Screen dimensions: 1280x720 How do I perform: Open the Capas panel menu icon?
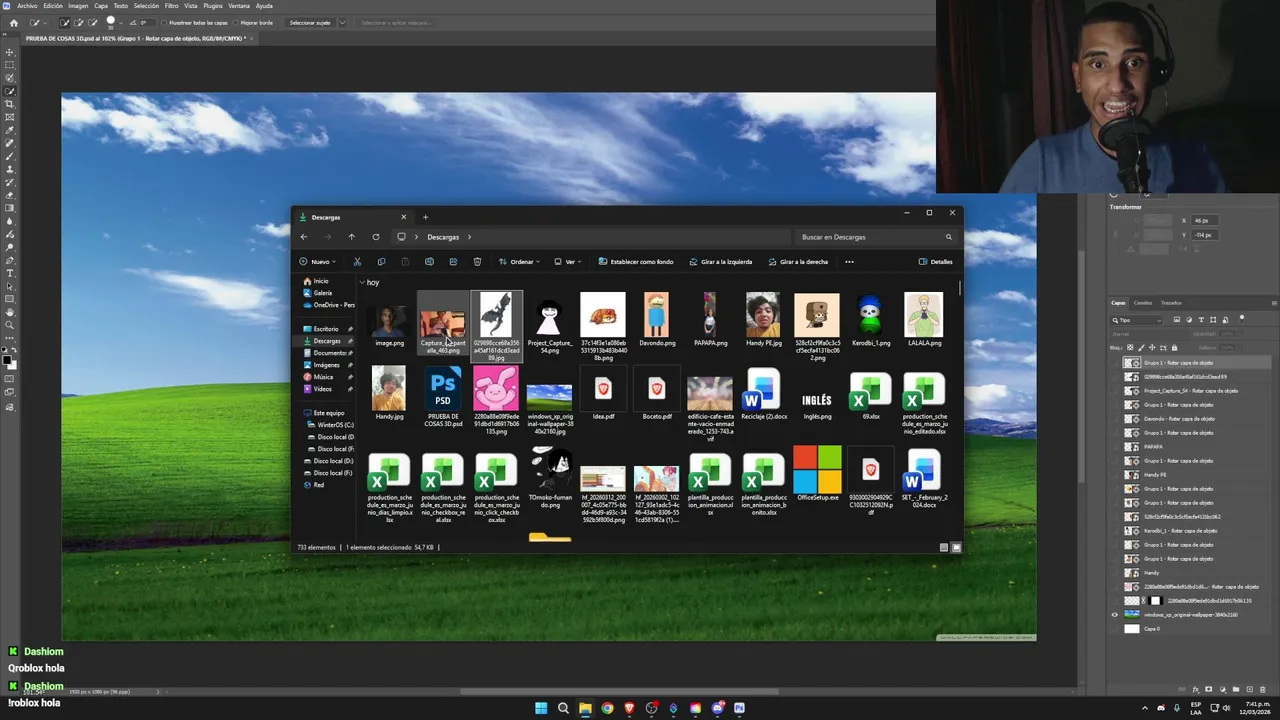click(x=1273, y=303)
